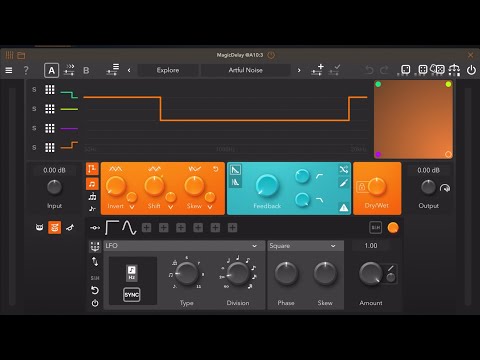Add modulator in last plus slot
480x360 pixels.
tap(232, 228)
